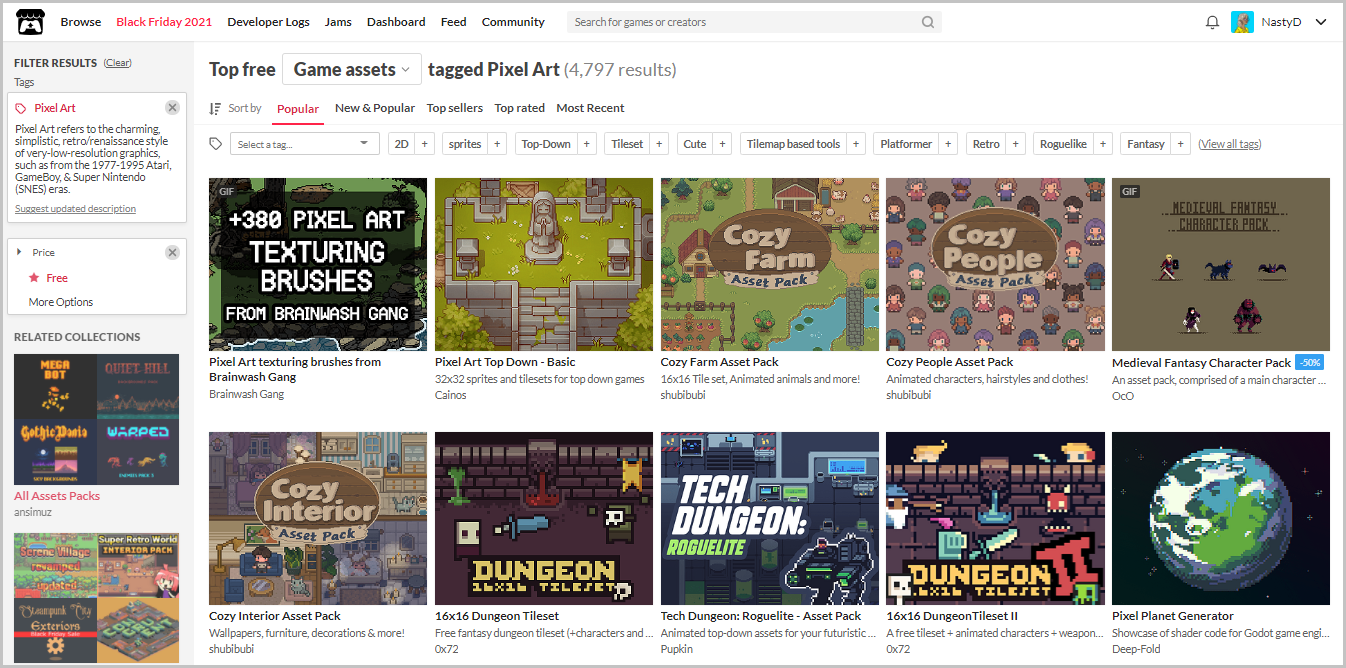Add the Fantasy tag with plus
The height and width of the screenshot is (668, 1346).
pyautogui.click(x=1181, y=144)
